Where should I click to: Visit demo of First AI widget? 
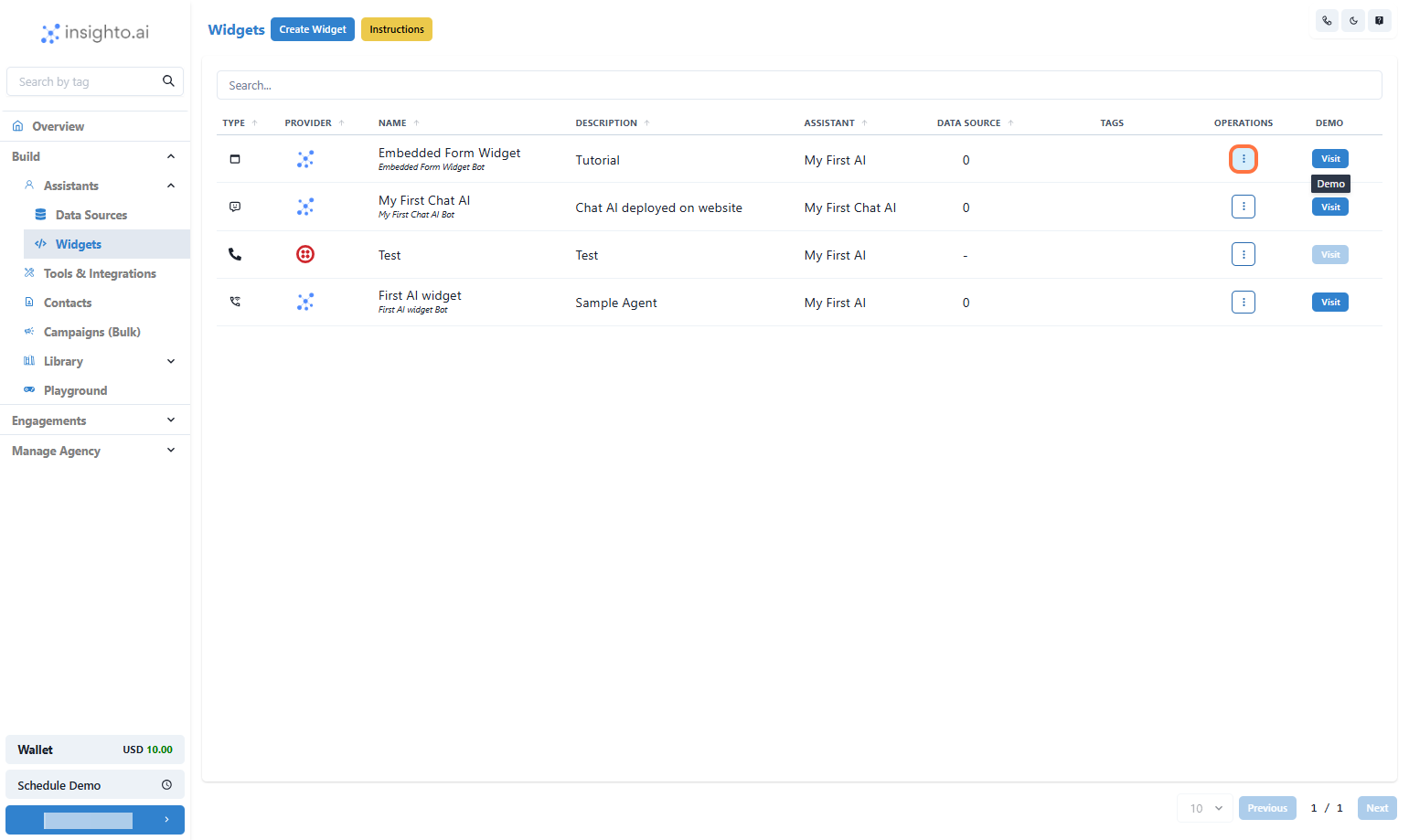(1330, 302)
